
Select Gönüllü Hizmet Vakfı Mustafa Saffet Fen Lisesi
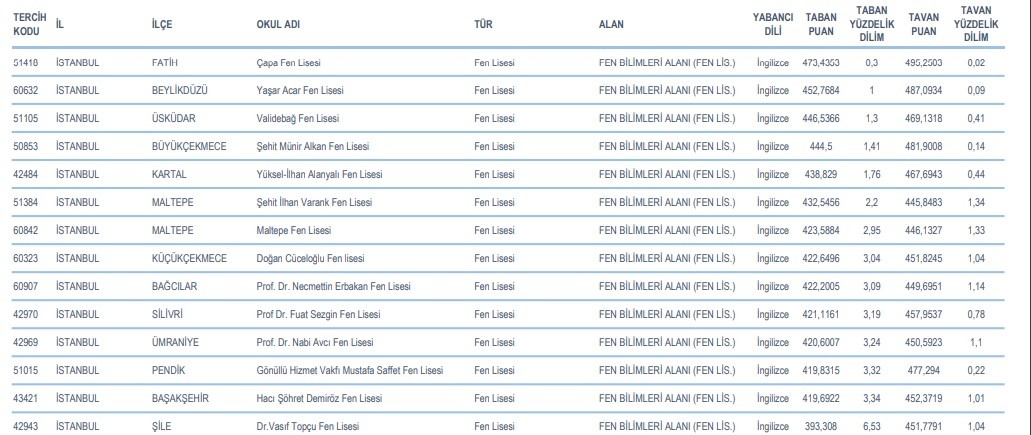coord(350,371)
